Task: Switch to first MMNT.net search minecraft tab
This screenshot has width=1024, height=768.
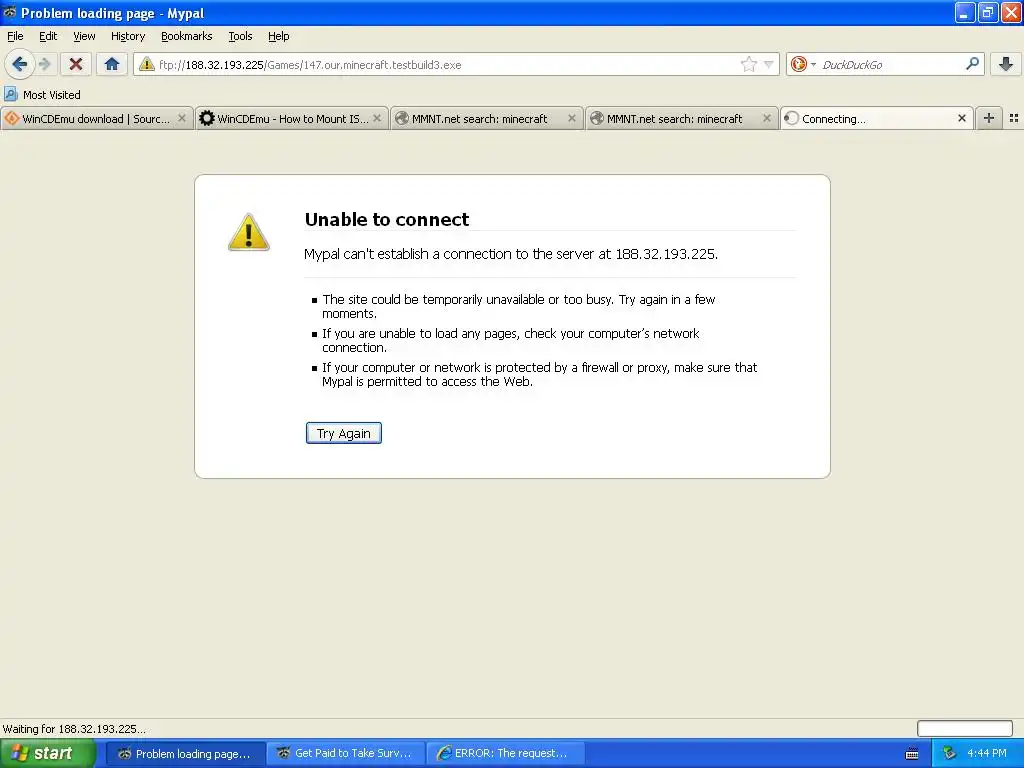Action: (487, 119)
